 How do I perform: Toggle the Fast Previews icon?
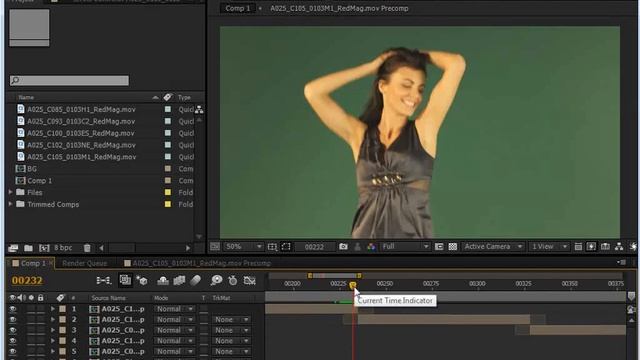coord(591,247)
